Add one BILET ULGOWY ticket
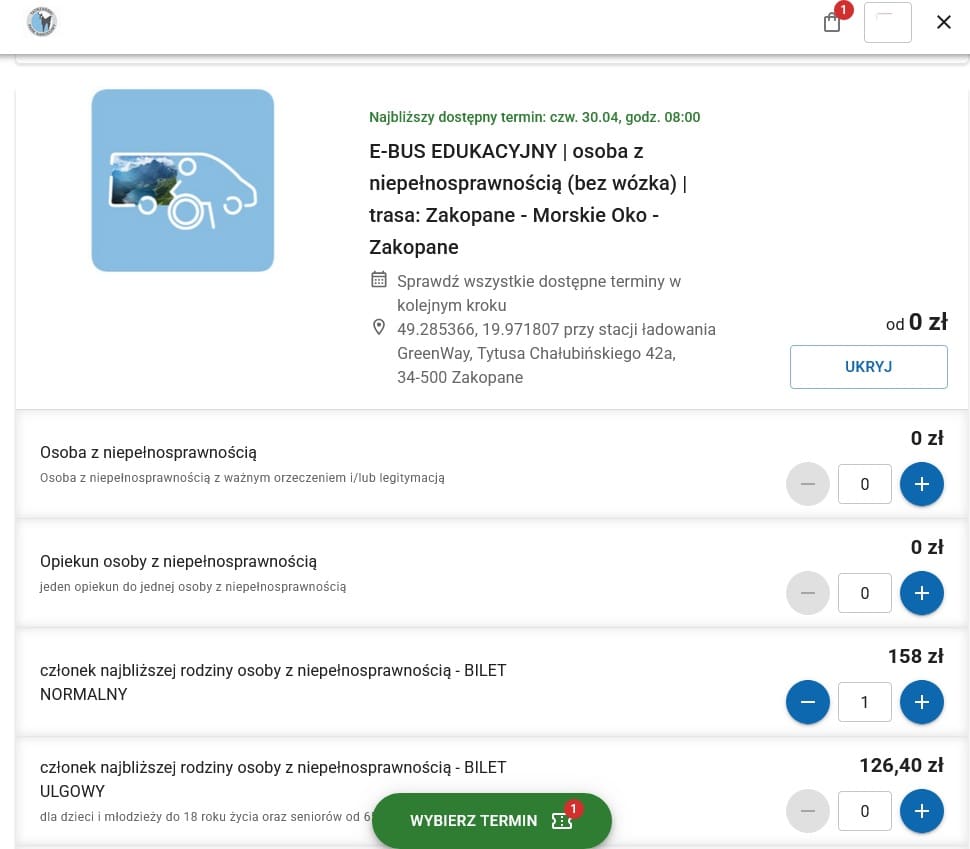 pos(921,811)
